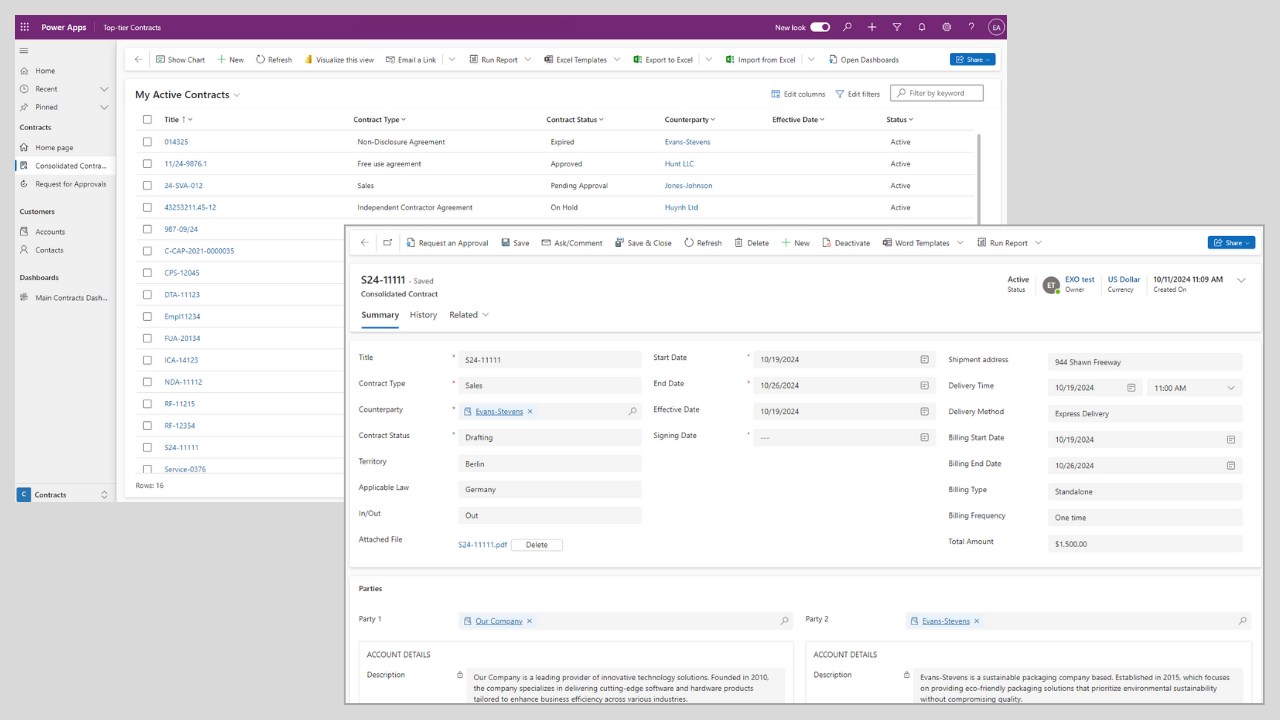1280x720 pixels.
Task: Collapse the sidebar with the hamburger icon
Action: 24,51
